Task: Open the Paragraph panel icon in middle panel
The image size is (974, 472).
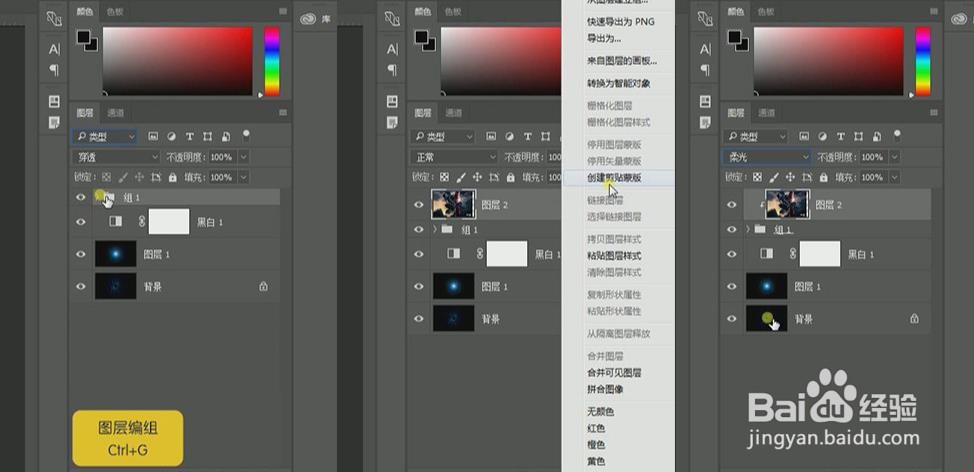Action: pos(392,70)
